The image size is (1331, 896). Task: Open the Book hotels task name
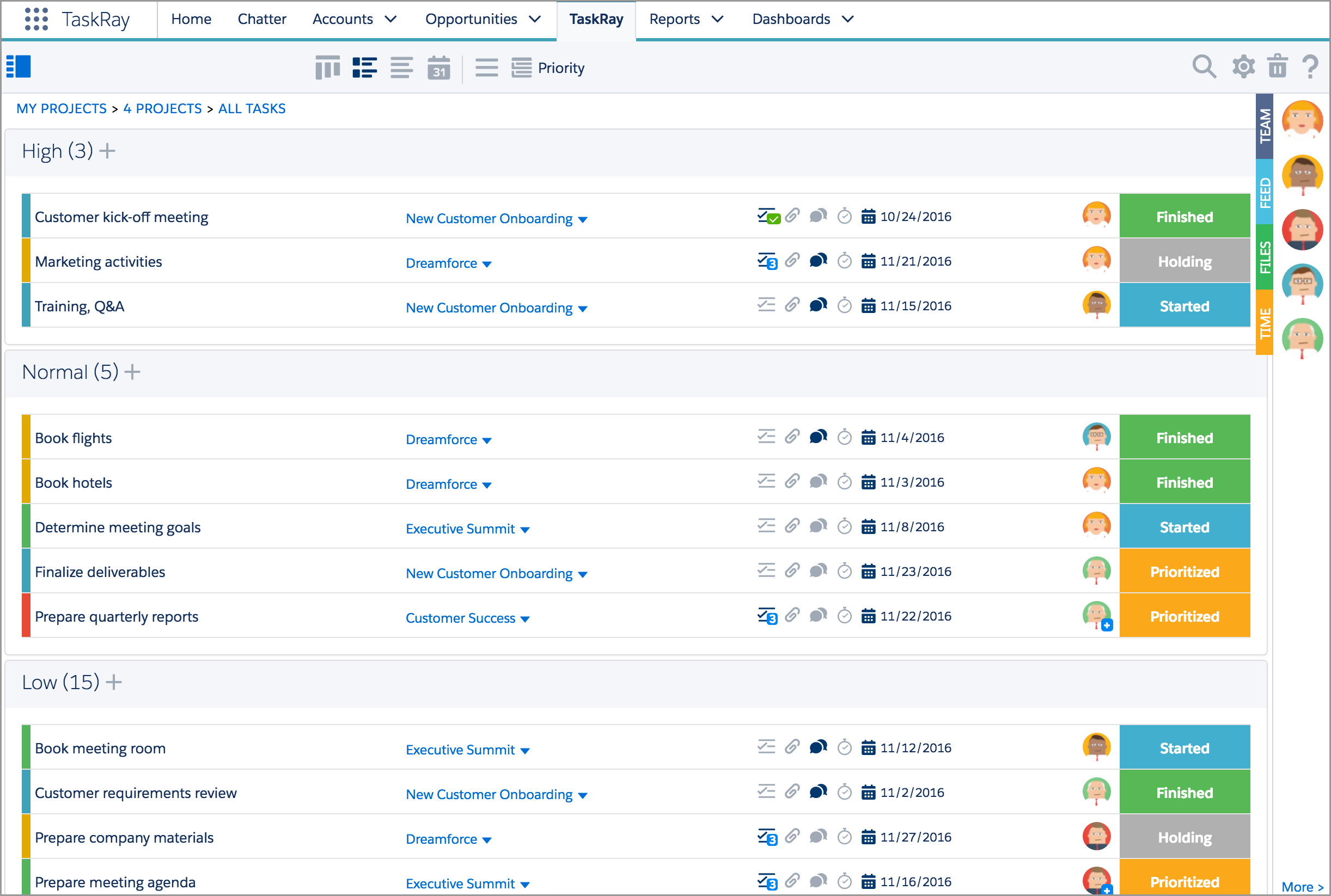73,483
